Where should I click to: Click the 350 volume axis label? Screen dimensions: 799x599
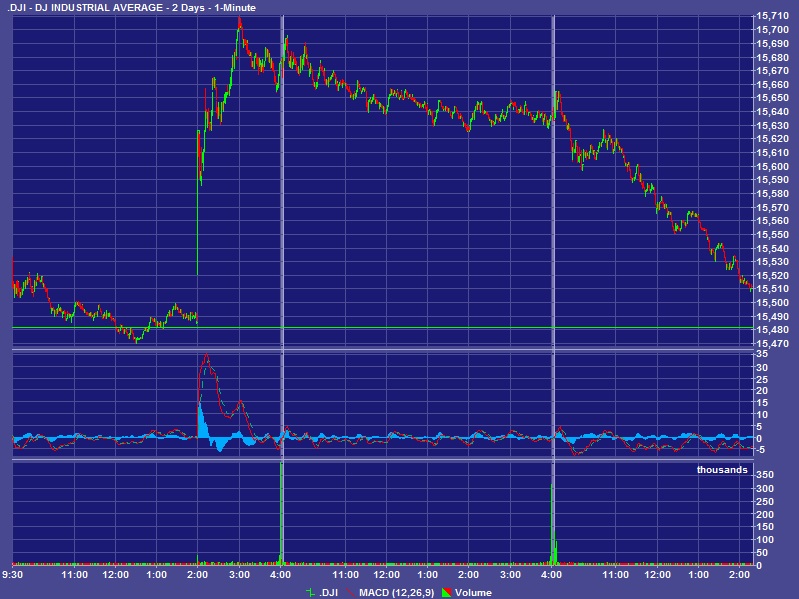765,475
